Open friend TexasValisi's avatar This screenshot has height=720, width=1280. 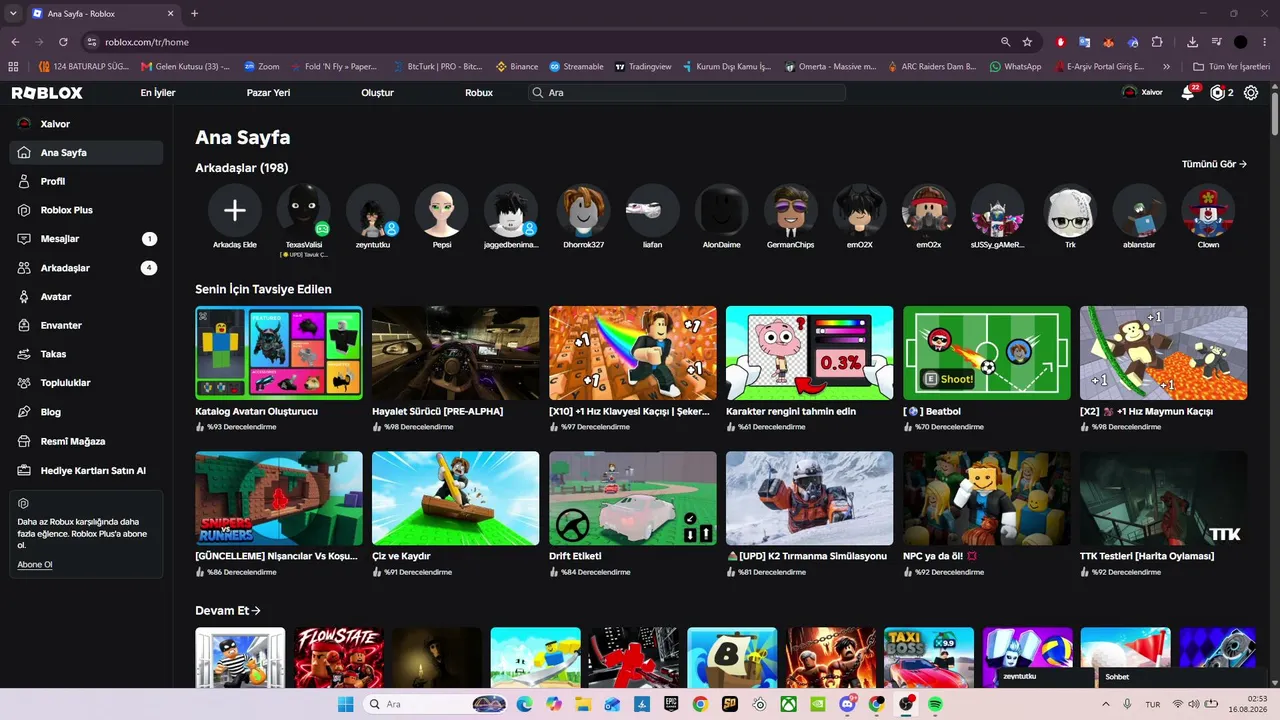click(x=304, y=210)
